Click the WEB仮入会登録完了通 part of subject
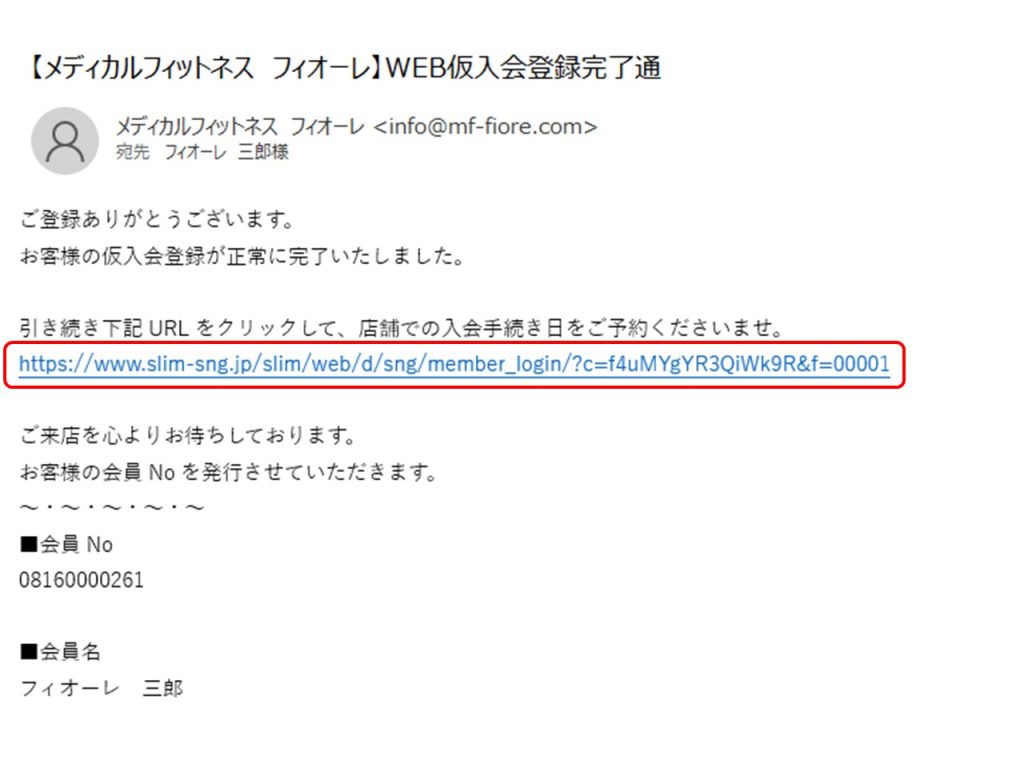 (x=524, y=68)
